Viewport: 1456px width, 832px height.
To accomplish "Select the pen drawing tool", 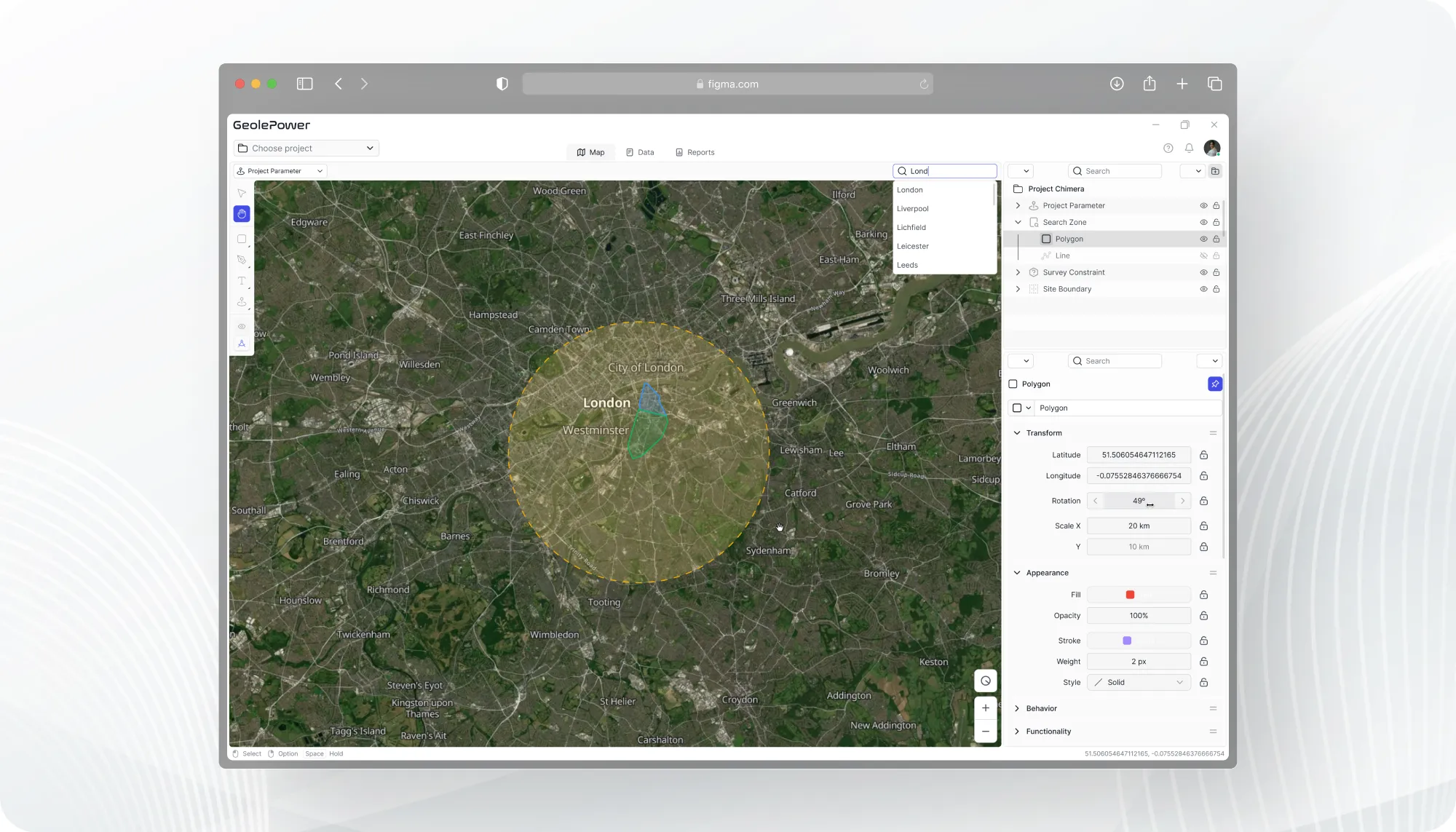I will [x=242, y=260].
